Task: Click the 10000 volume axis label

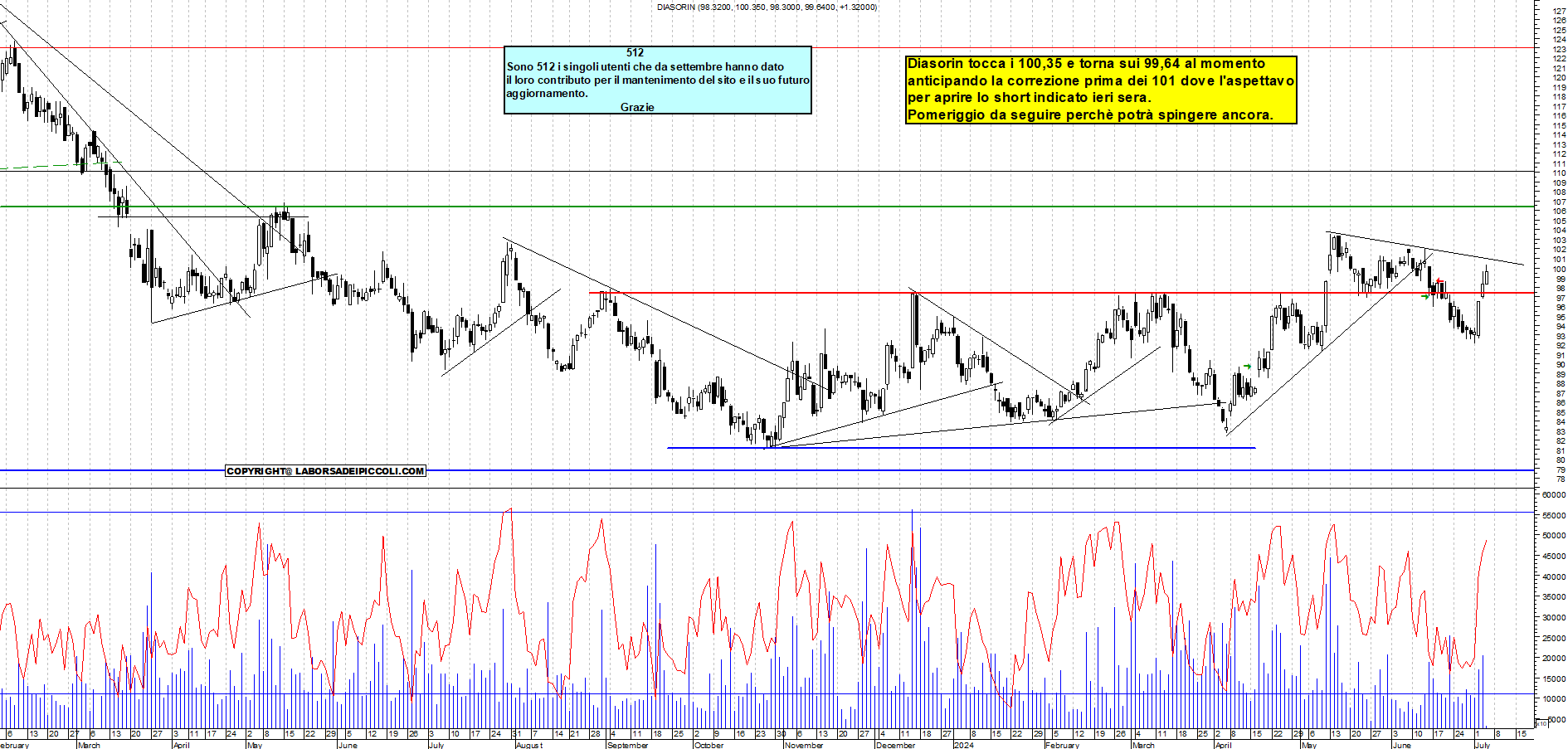Action: coord(1554,699)
